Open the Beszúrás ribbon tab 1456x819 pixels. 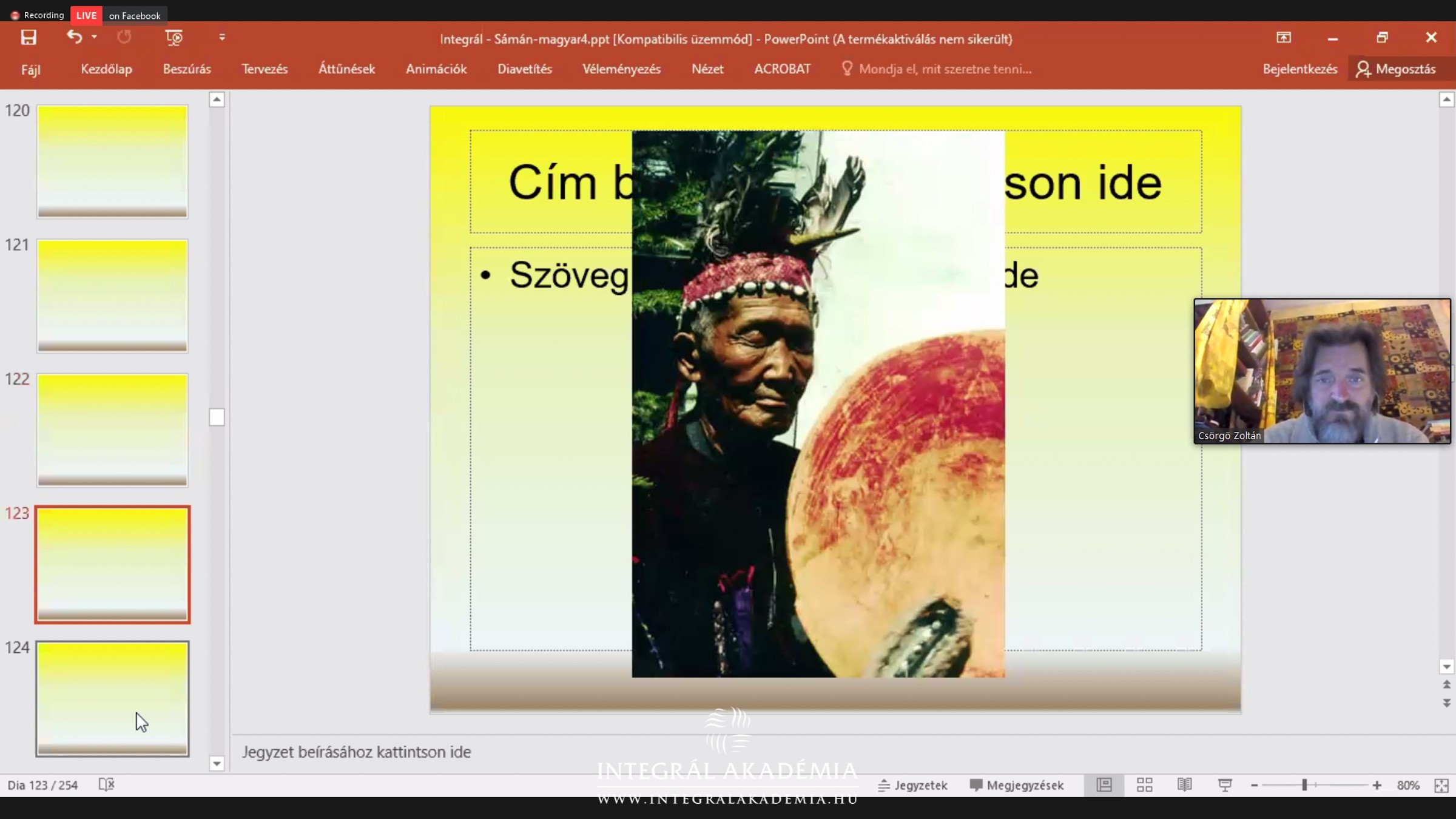tap(187, 69)
